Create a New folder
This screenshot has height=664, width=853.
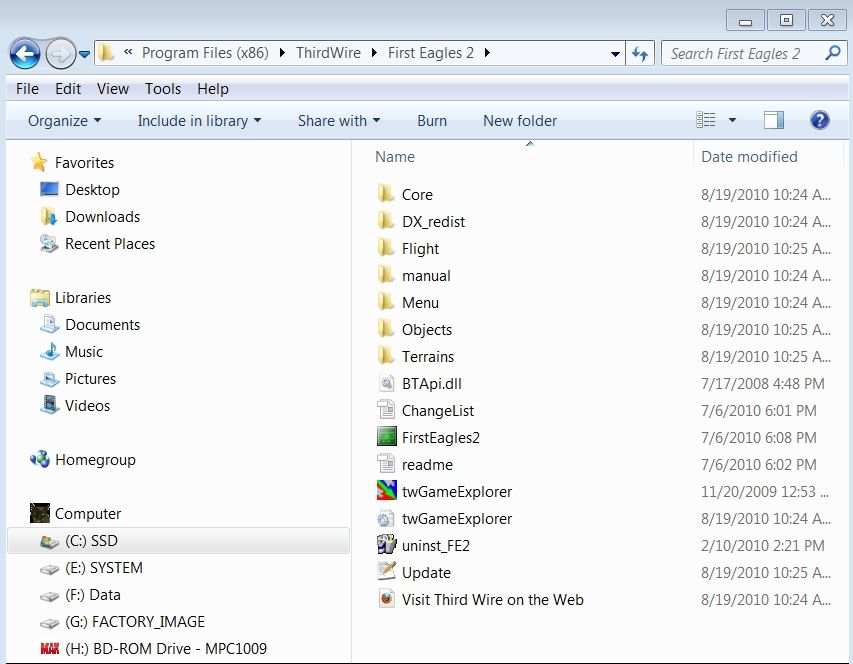520,121
